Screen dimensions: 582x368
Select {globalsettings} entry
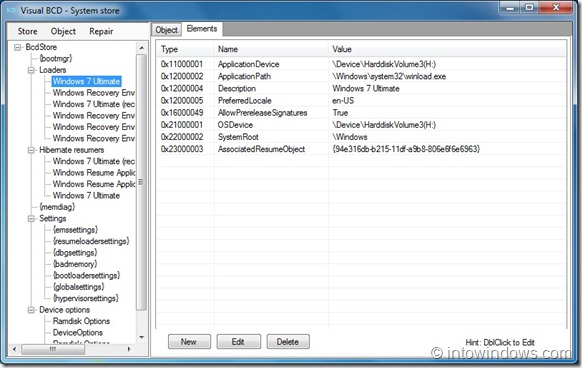coord(78,287)
